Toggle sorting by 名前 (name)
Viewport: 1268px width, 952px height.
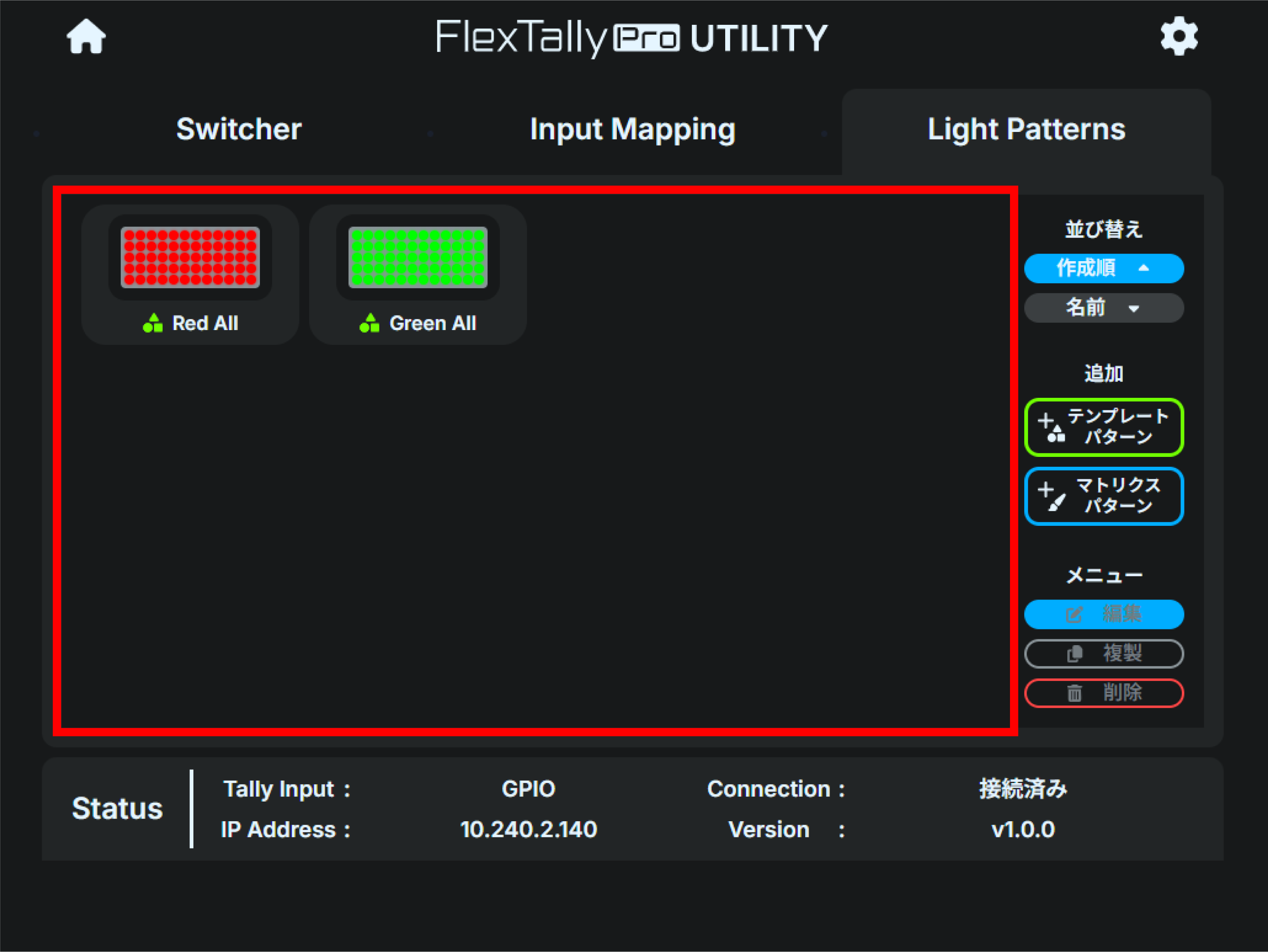click(1085, 308)
